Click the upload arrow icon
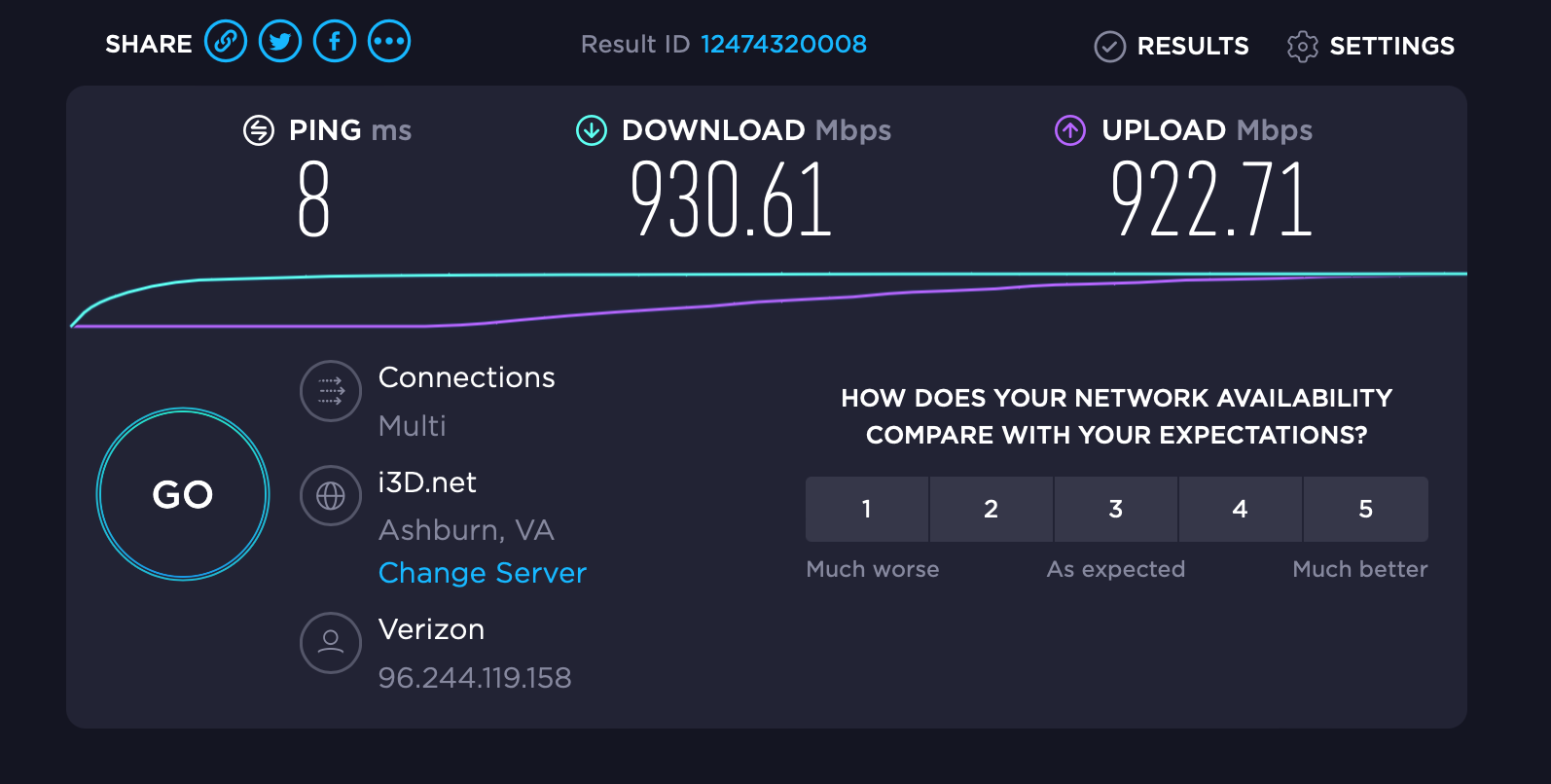 (x=1070, y=130)
